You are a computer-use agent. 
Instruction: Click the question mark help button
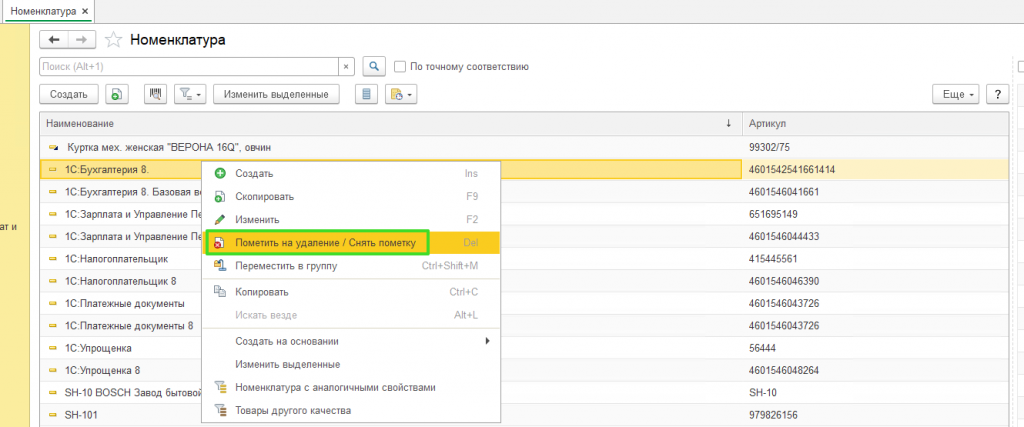(x=997, y=95)
